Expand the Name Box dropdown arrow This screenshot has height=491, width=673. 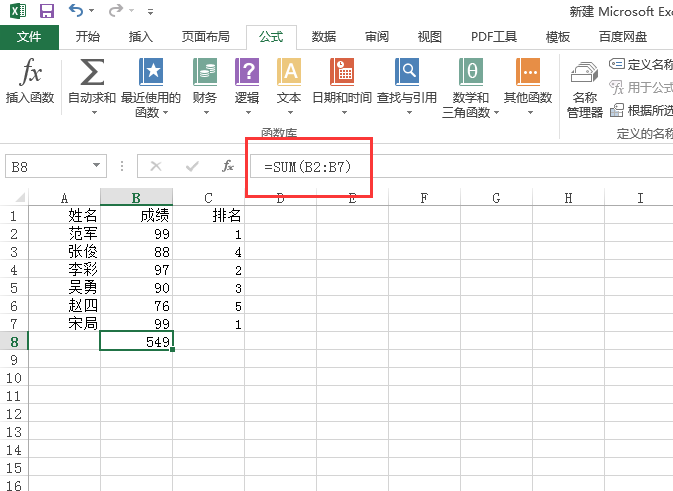pos(97,165)
